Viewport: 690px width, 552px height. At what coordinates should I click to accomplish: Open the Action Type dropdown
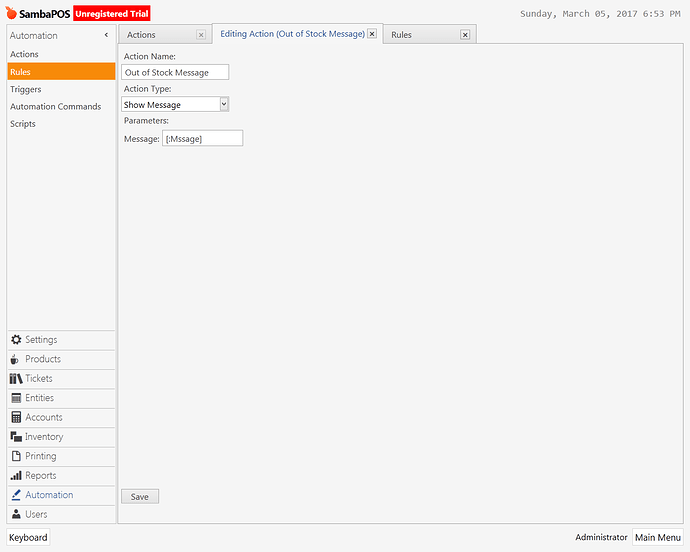(224, 104)
